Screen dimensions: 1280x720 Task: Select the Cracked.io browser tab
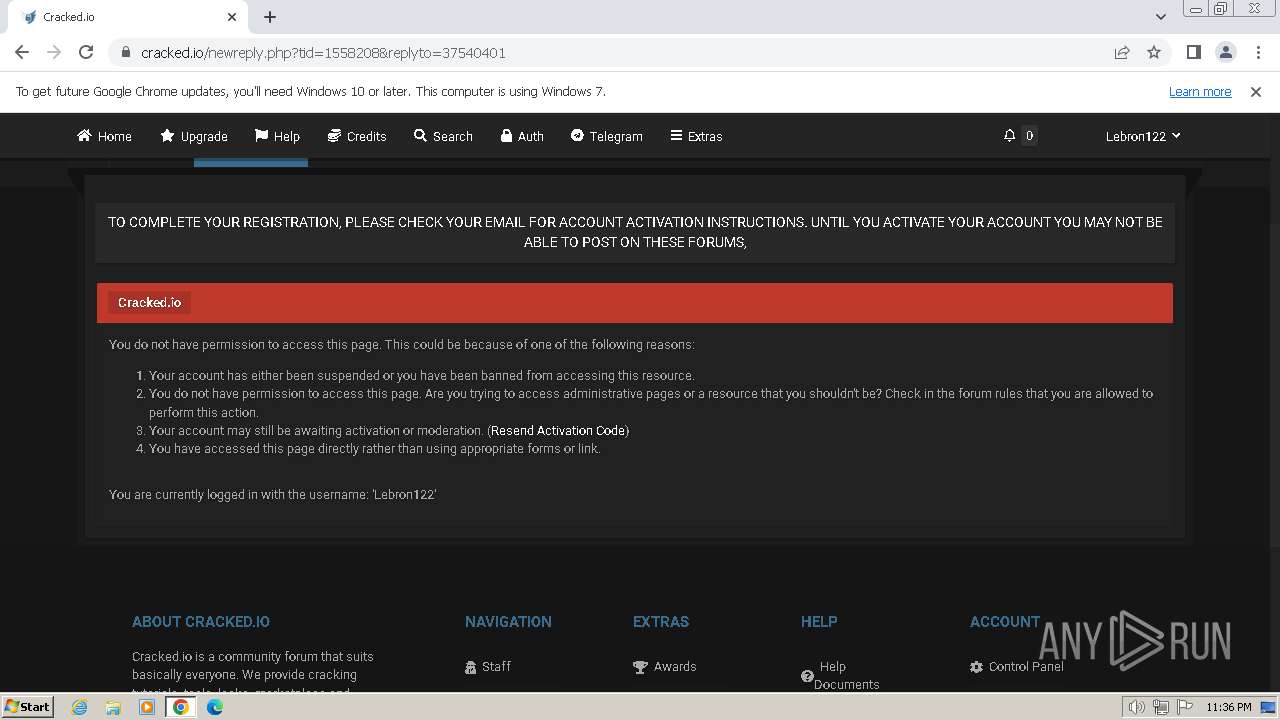coord(126,17)
